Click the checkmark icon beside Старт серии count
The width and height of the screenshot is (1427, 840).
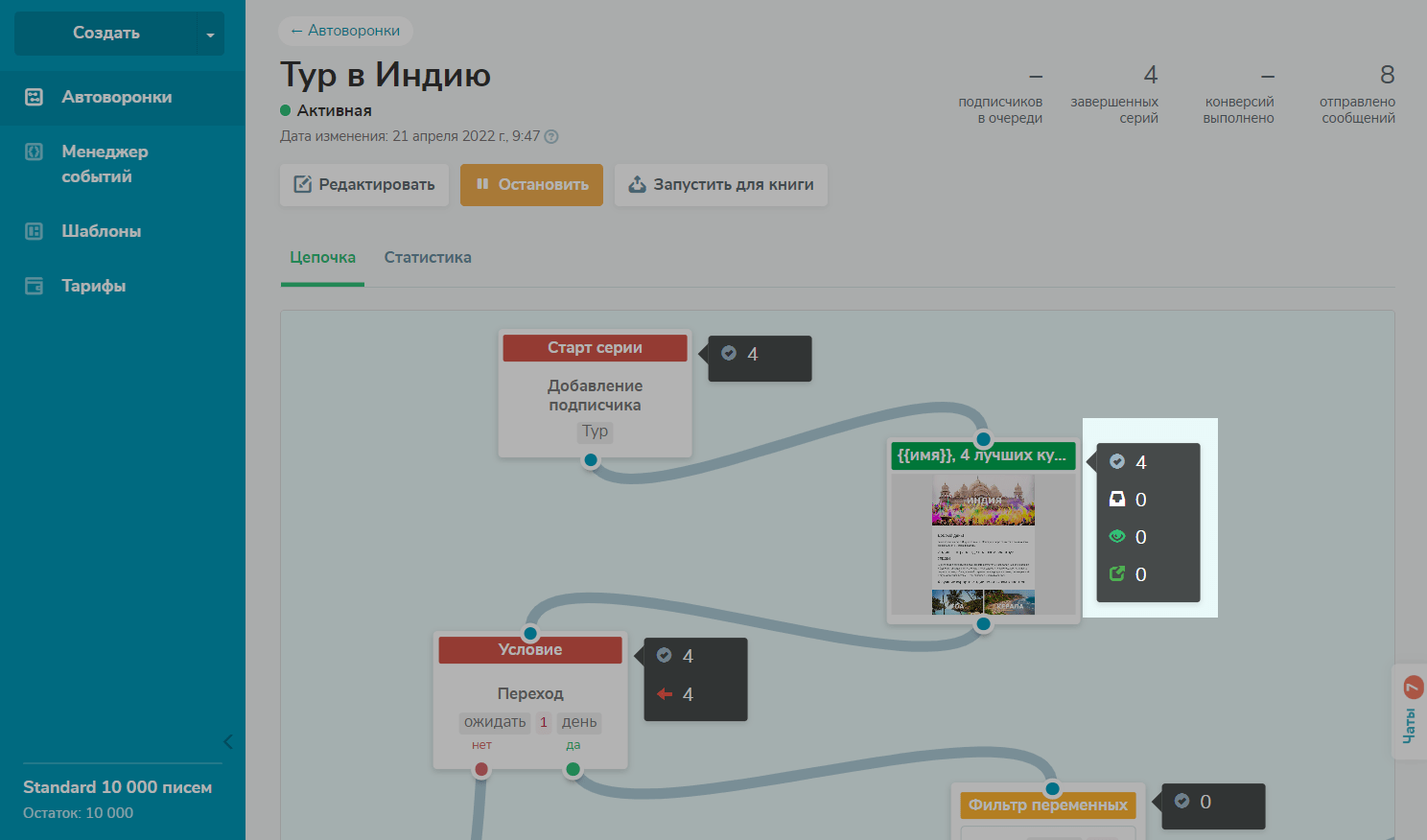point(729,353)
